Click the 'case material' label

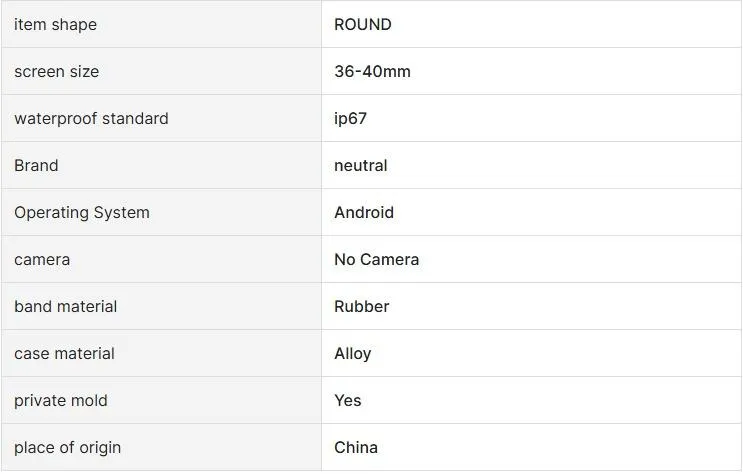64,354
